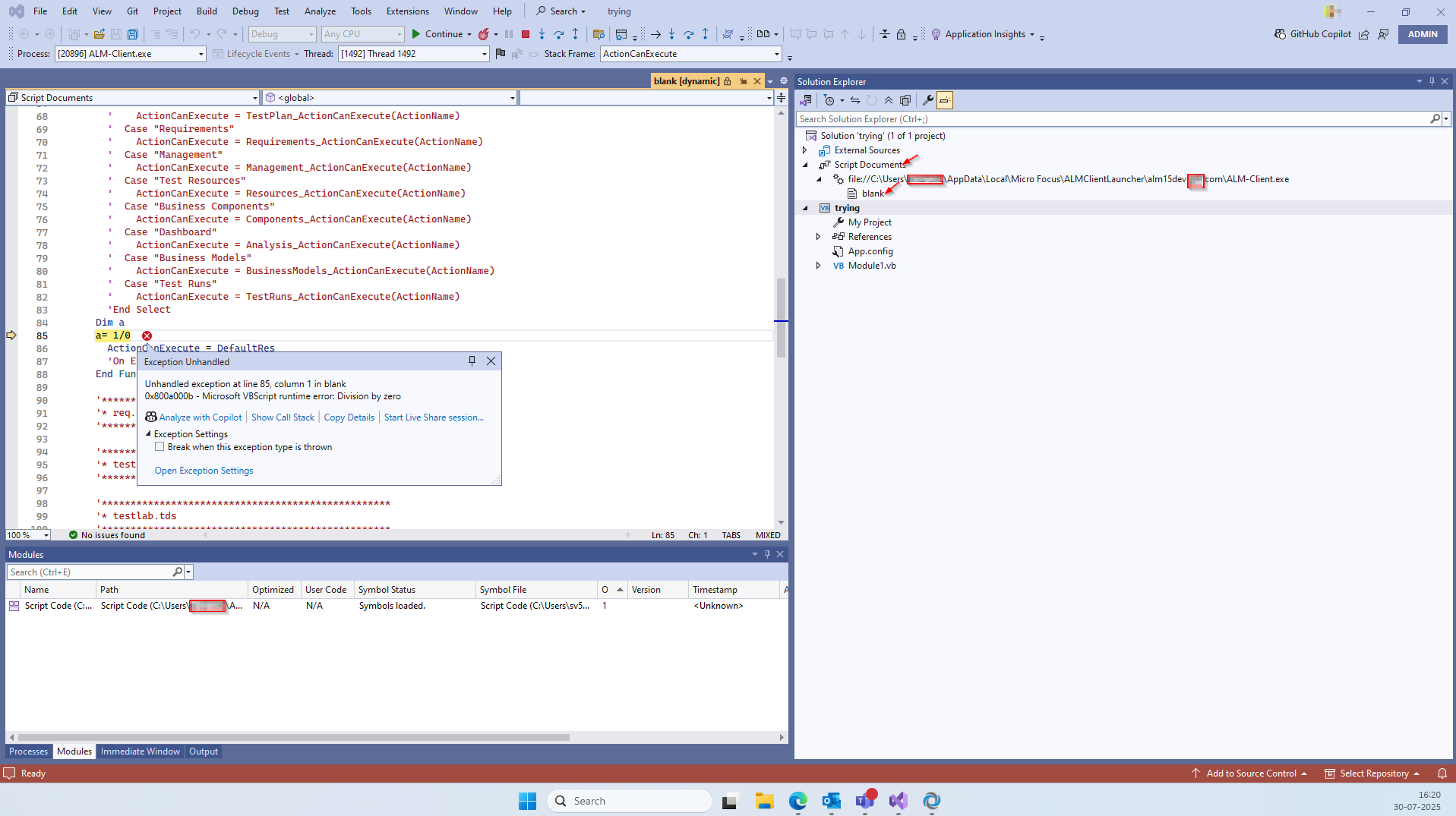The height and width of the screenshot is (816, 1456).
Task: Click the ADMIN button
Action: coord(1423,34)
